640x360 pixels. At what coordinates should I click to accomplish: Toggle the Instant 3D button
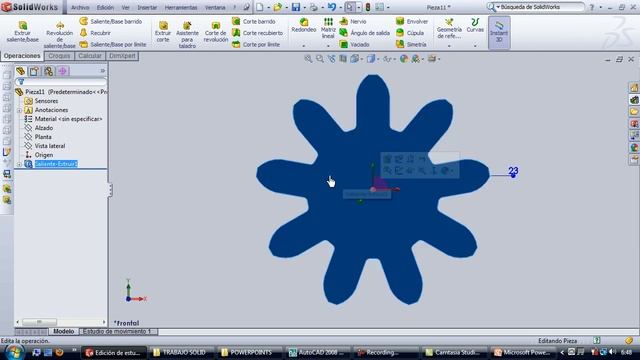click(x=499, y=33)
